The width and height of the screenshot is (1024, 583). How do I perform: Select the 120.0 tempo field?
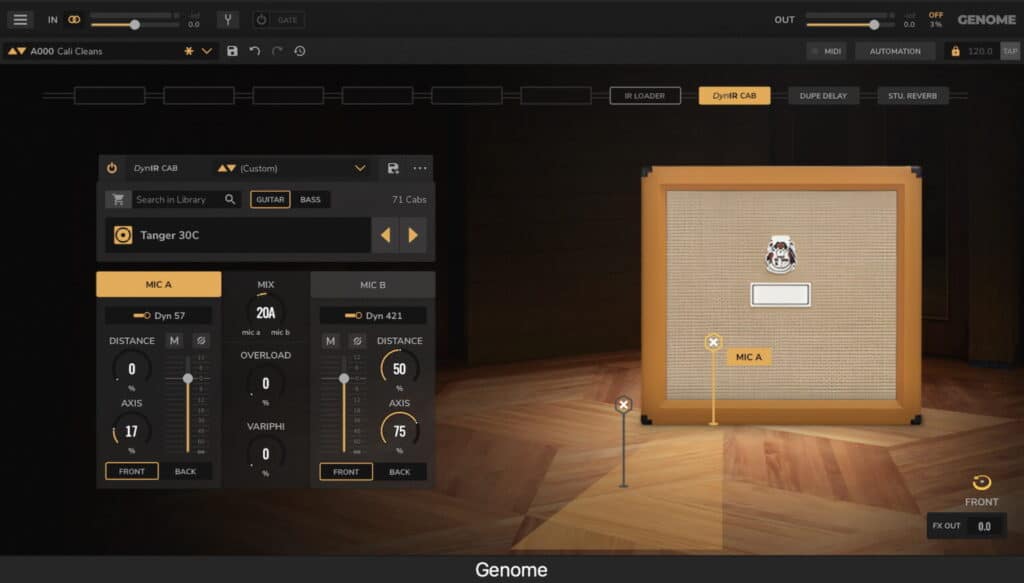tap(980, 51)
